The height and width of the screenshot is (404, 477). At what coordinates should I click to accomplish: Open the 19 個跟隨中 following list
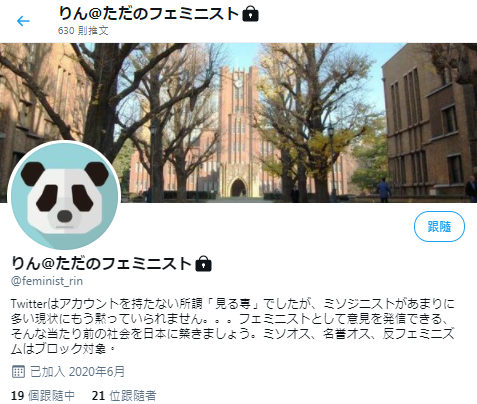(43, 396)
